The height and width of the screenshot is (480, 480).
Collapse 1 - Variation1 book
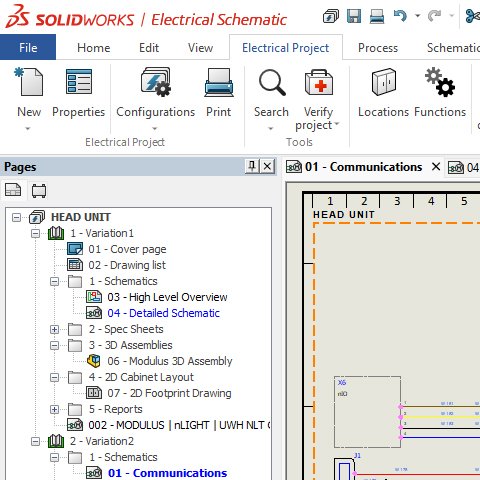[x=35, y=234]
